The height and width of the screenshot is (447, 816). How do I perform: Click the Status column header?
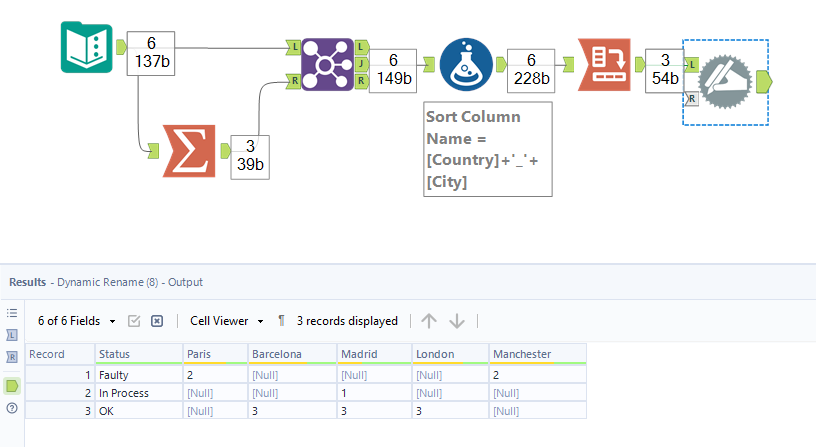[139, 354]
